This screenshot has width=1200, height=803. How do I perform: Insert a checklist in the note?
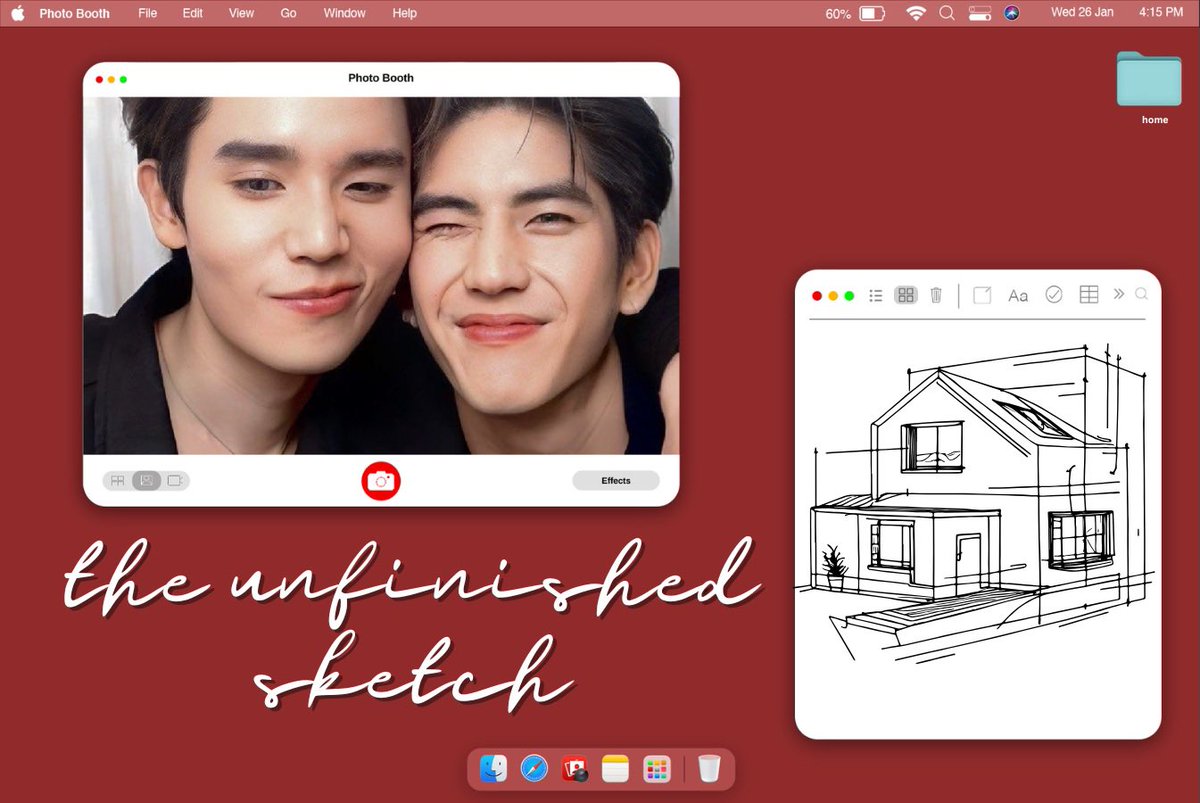[x=1054, y=294]
